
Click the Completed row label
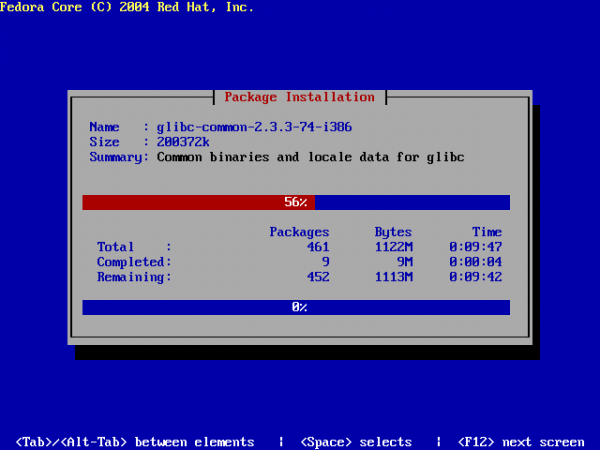point(134,262)
